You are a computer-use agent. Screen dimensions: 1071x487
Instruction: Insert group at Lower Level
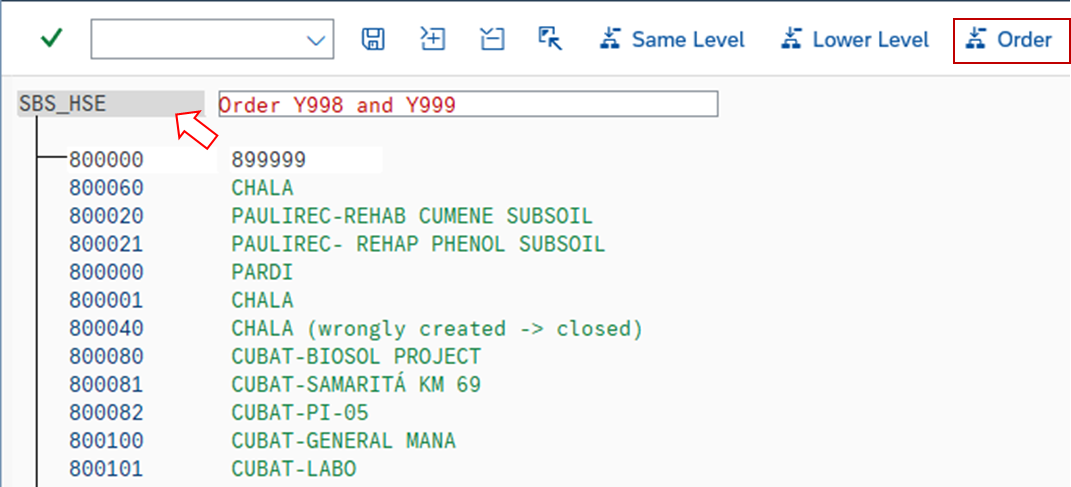(855, 40)
